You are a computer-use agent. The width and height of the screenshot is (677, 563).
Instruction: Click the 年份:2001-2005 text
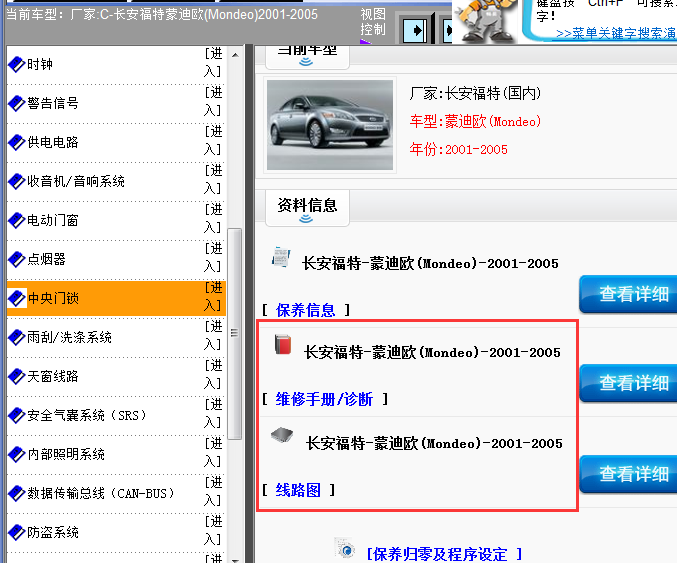coord(459,149)
